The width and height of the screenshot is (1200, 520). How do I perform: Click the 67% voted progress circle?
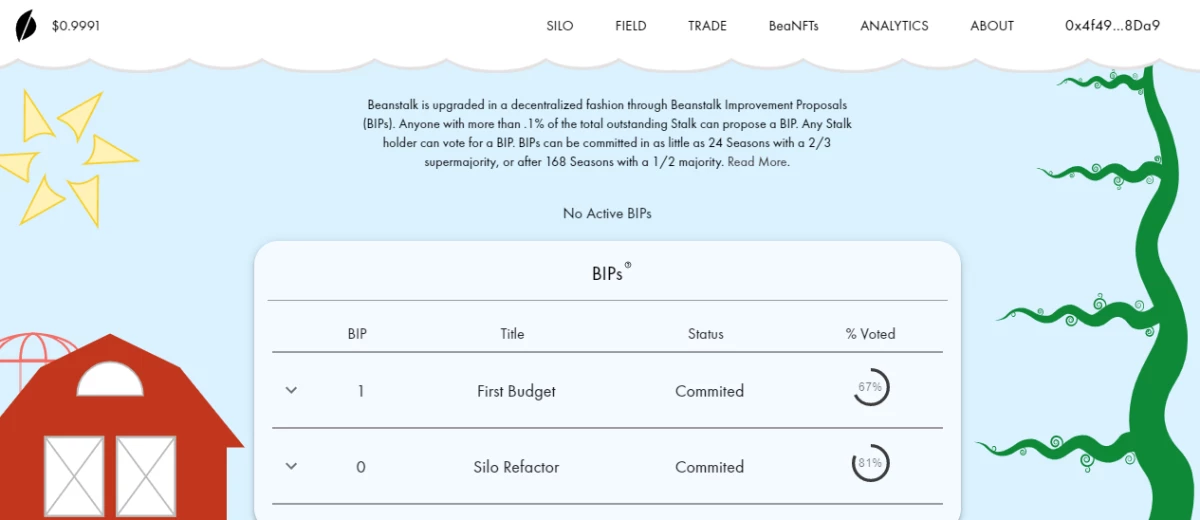coord(871,387)
